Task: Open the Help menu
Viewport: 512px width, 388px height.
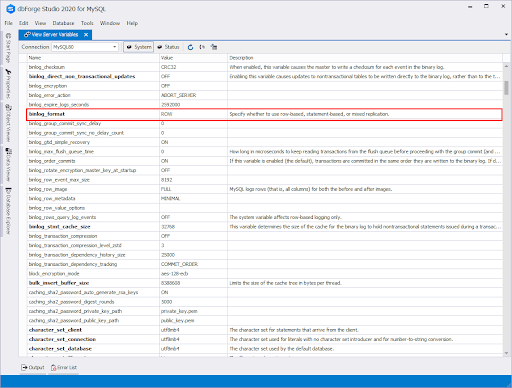Action: pyautogui.click(x=132, y=23)
